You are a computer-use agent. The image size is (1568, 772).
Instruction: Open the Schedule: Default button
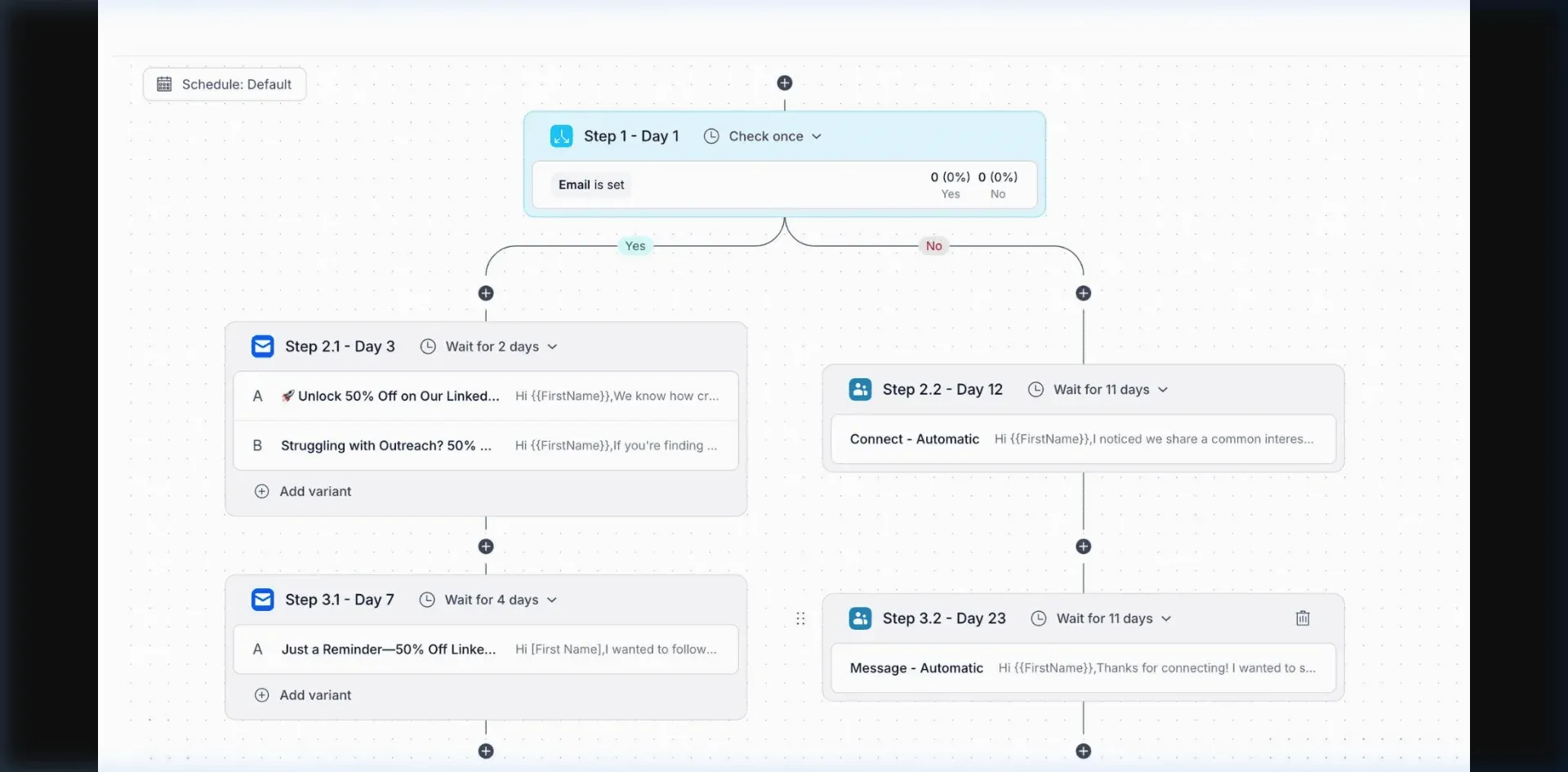pyautogui.click(x=225, y=84)
